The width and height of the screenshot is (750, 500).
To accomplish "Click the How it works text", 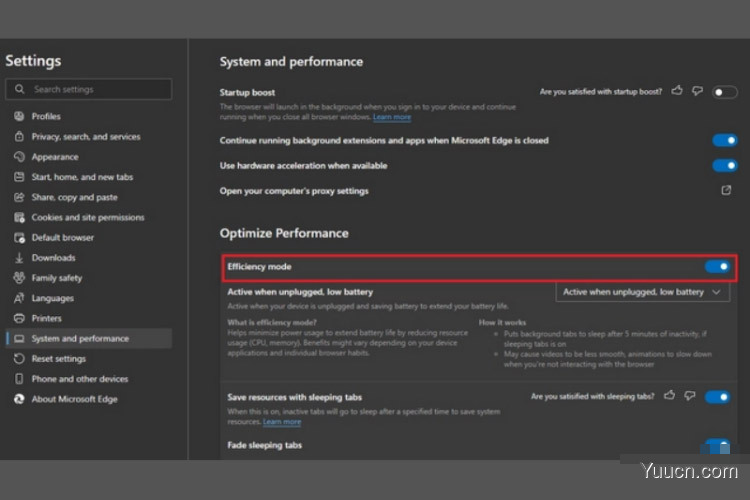I will pos(502,322).
